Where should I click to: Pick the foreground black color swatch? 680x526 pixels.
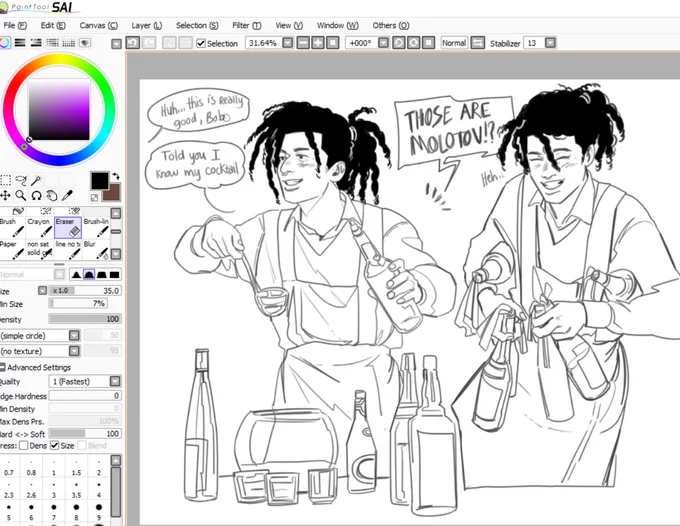pos(100,181)
